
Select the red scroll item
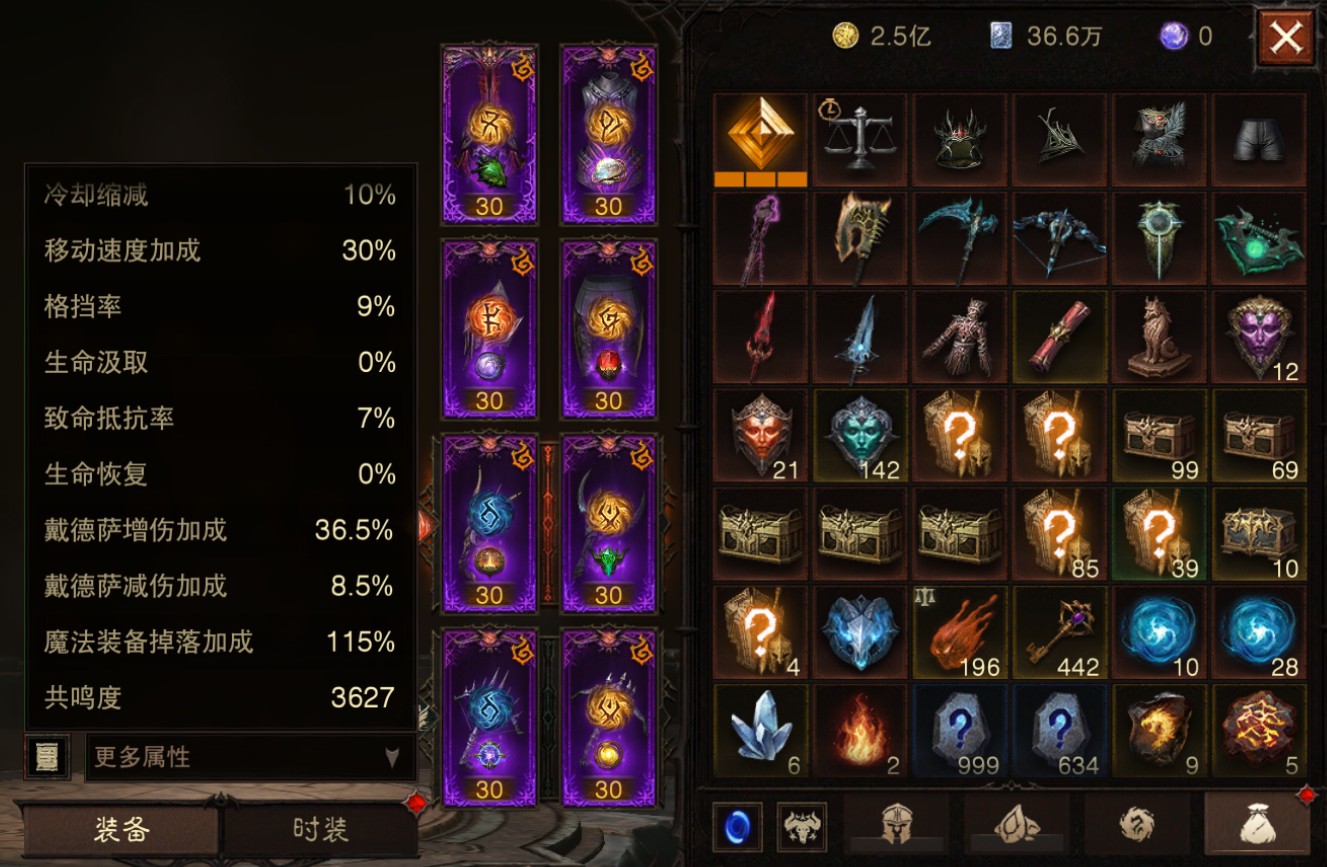coord(1059,337)
